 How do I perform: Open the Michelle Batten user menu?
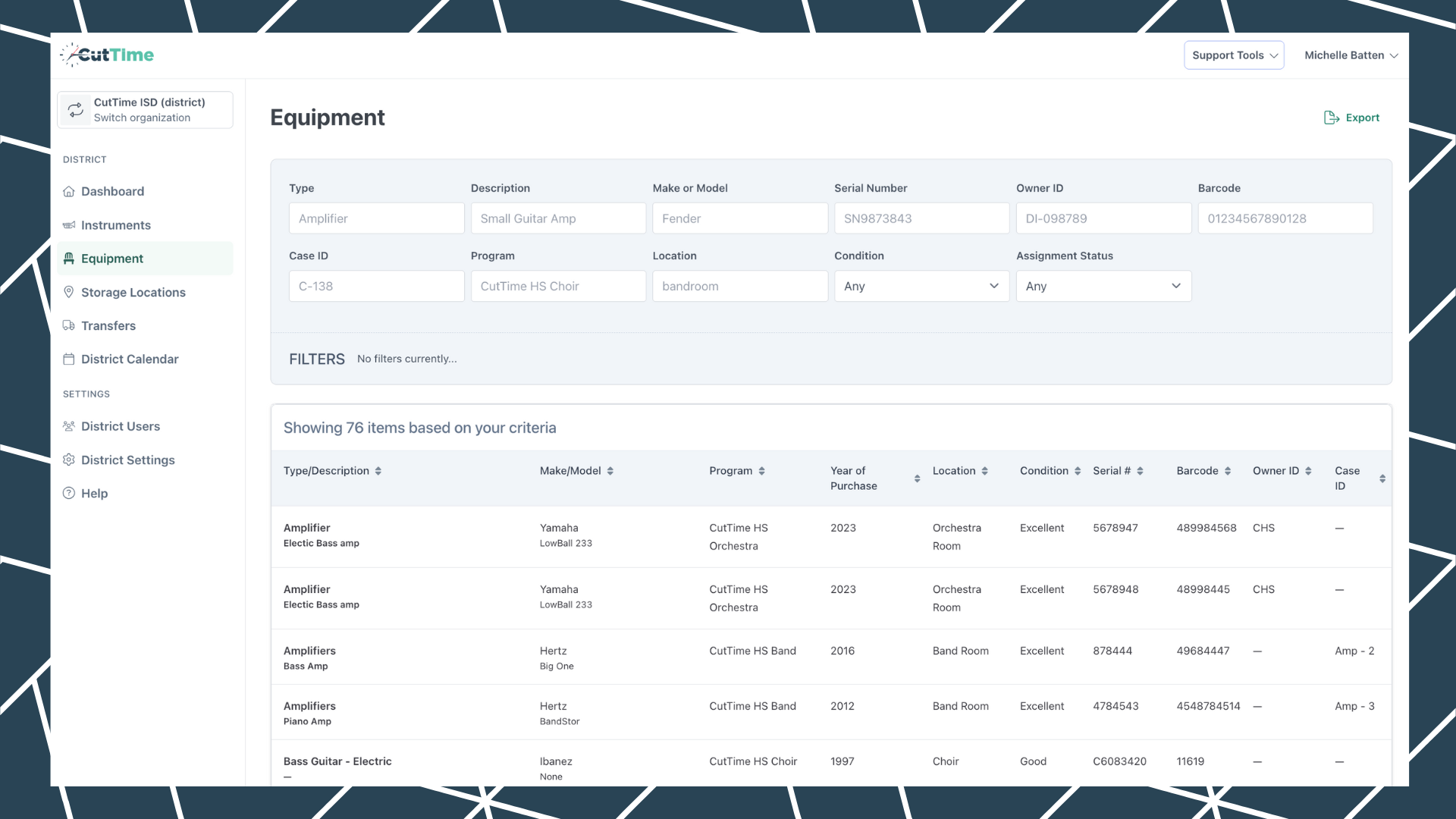1351,55
